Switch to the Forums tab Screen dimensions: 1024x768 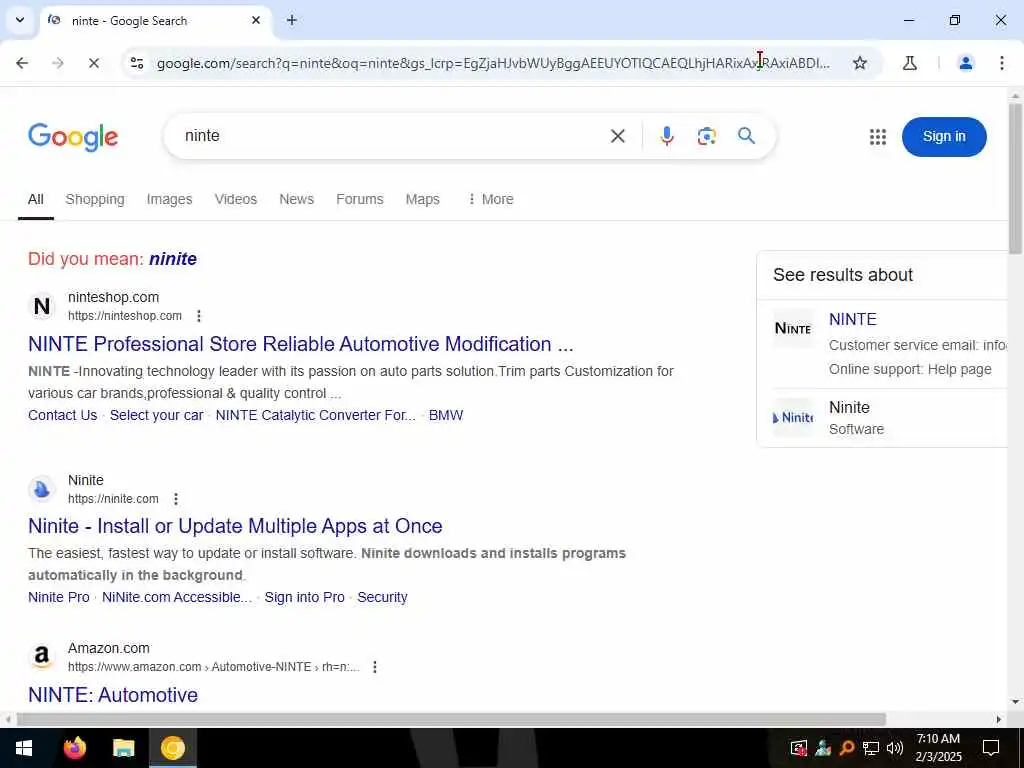pos(360,199)
